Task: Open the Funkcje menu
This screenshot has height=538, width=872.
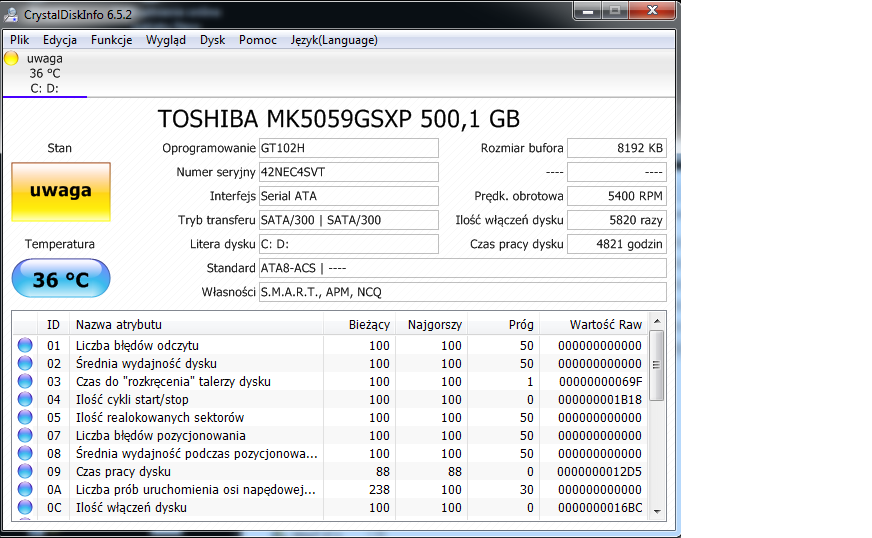Action: click(112, 40)
